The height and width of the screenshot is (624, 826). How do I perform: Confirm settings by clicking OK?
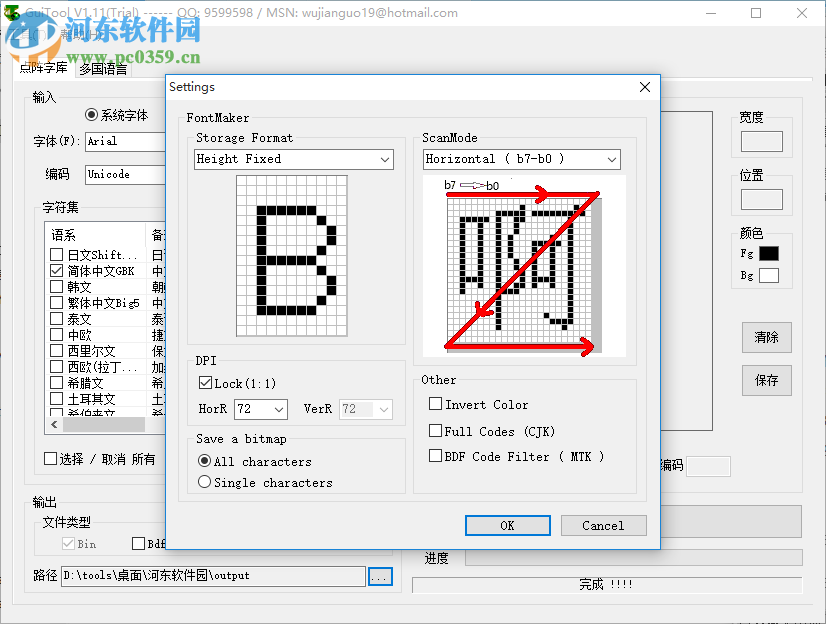tap(507, 525)
